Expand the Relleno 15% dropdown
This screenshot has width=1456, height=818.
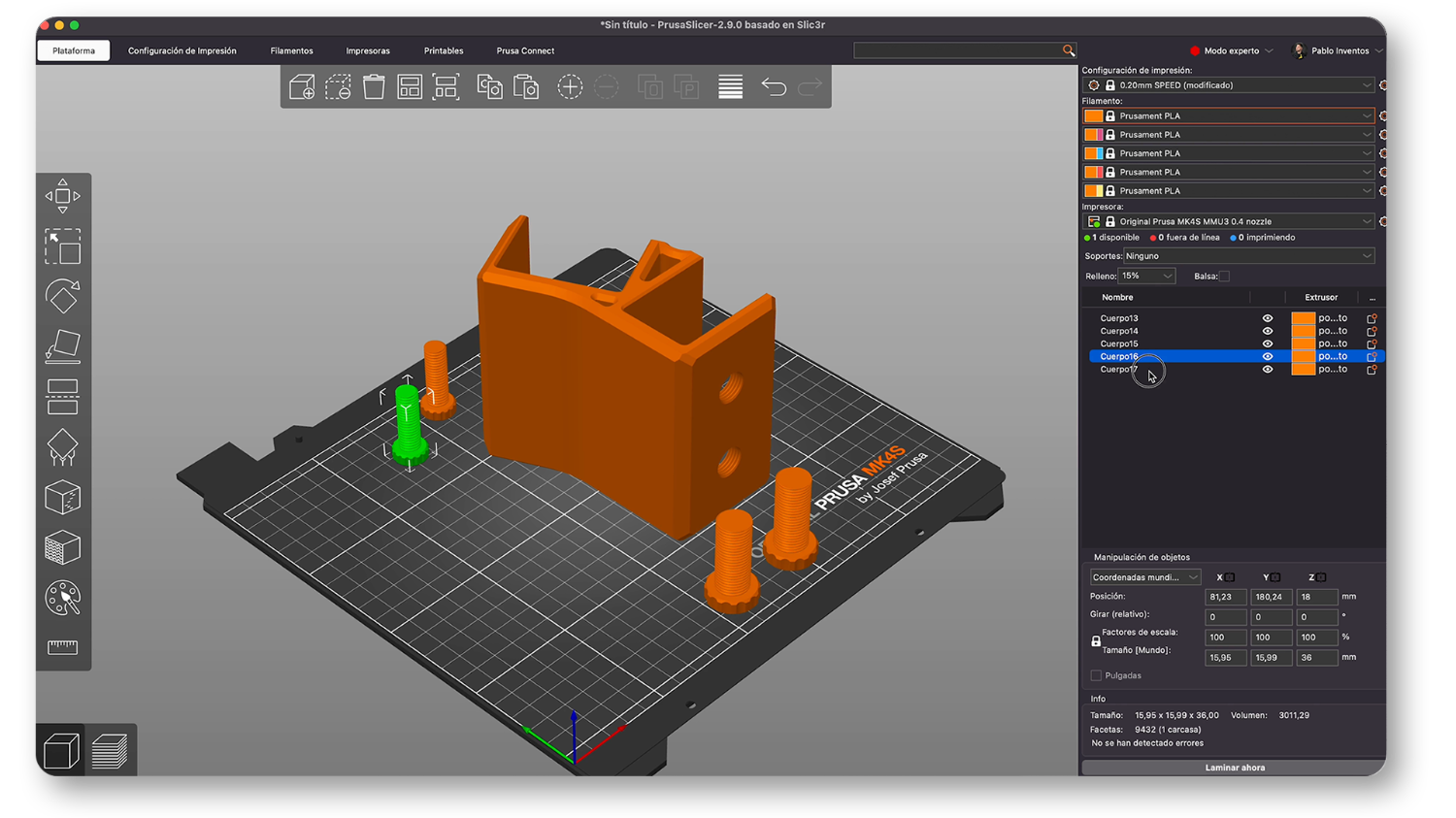(x=1146, y=277)
